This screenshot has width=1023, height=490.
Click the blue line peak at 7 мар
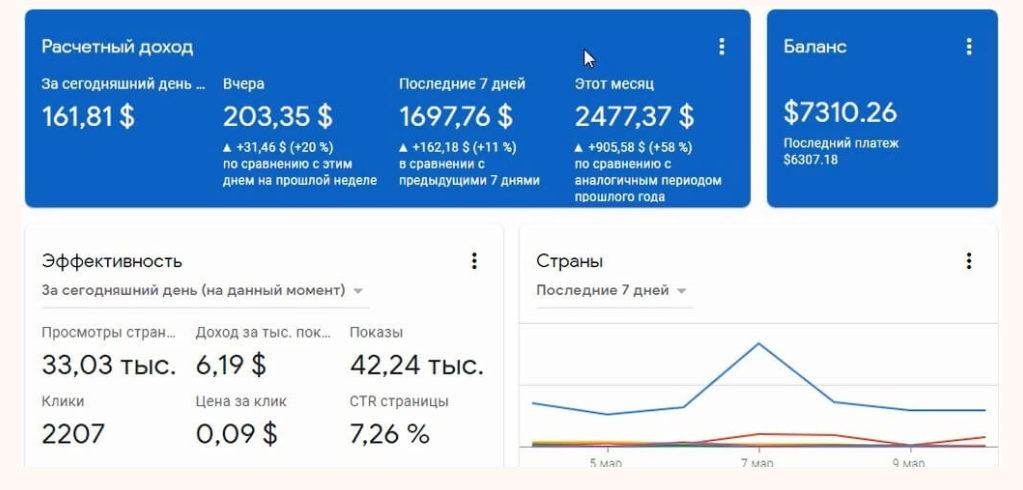click(x=758, y=344)
